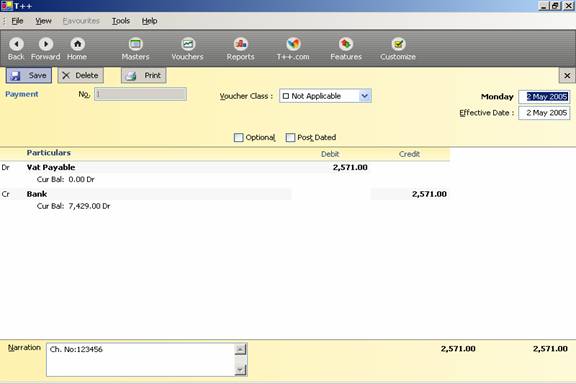Minimize the T++ window
576x384 pixels.
coord(544,6)
